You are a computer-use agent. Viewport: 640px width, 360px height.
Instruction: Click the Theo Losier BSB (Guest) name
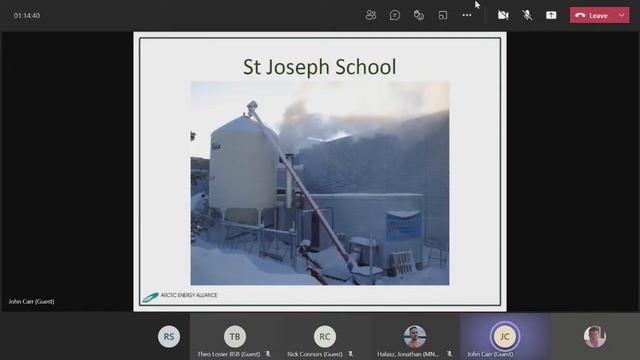[229, 354]
